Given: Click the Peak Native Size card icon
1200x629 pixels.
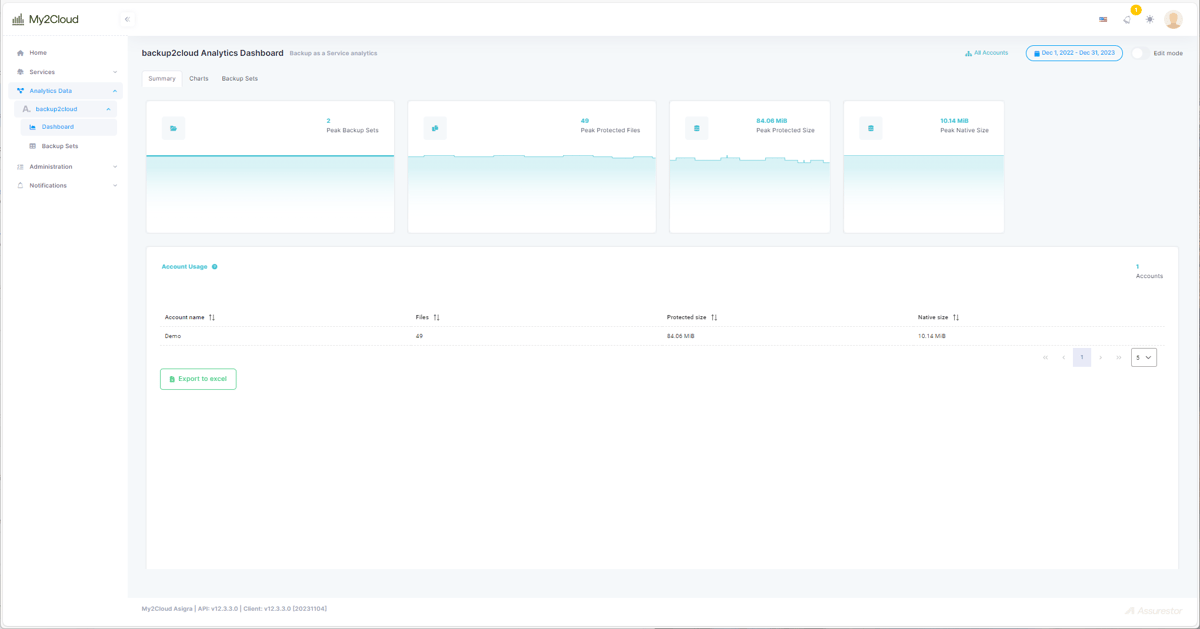Looking at the screenshot, I should coord(869,128).
